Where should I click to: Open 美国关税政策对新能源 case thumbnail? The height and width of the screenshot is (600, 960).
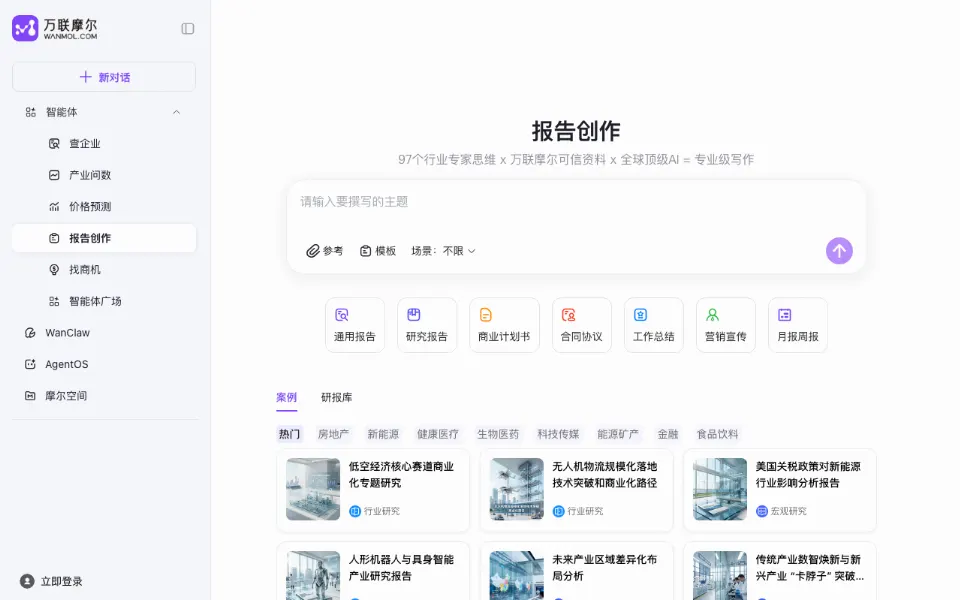tap(720, 489)
